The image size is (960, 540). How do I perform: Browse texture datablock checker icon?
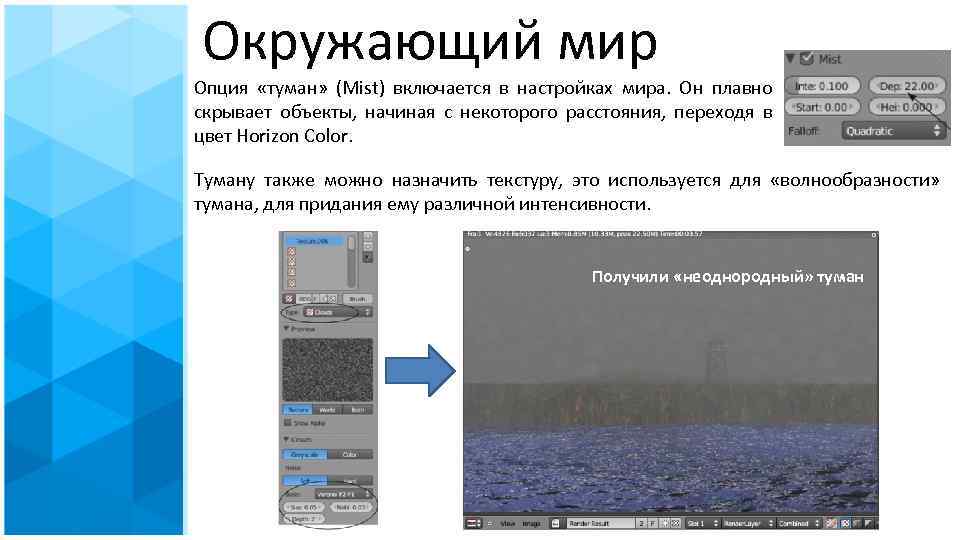coord(289,299)
